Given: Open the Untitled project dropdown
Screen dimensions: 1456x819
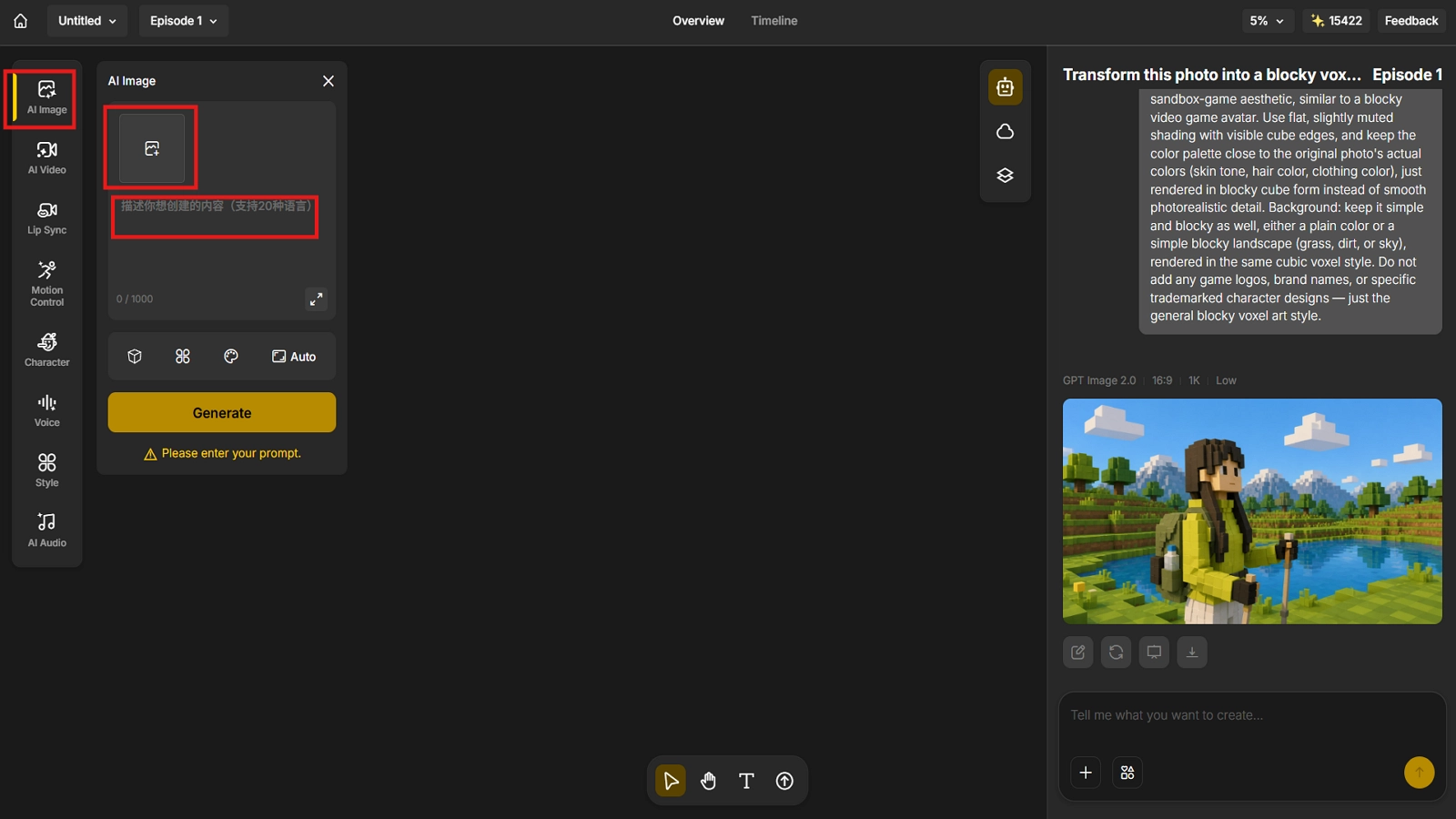Looking at the screenshot, I should 87,20.
